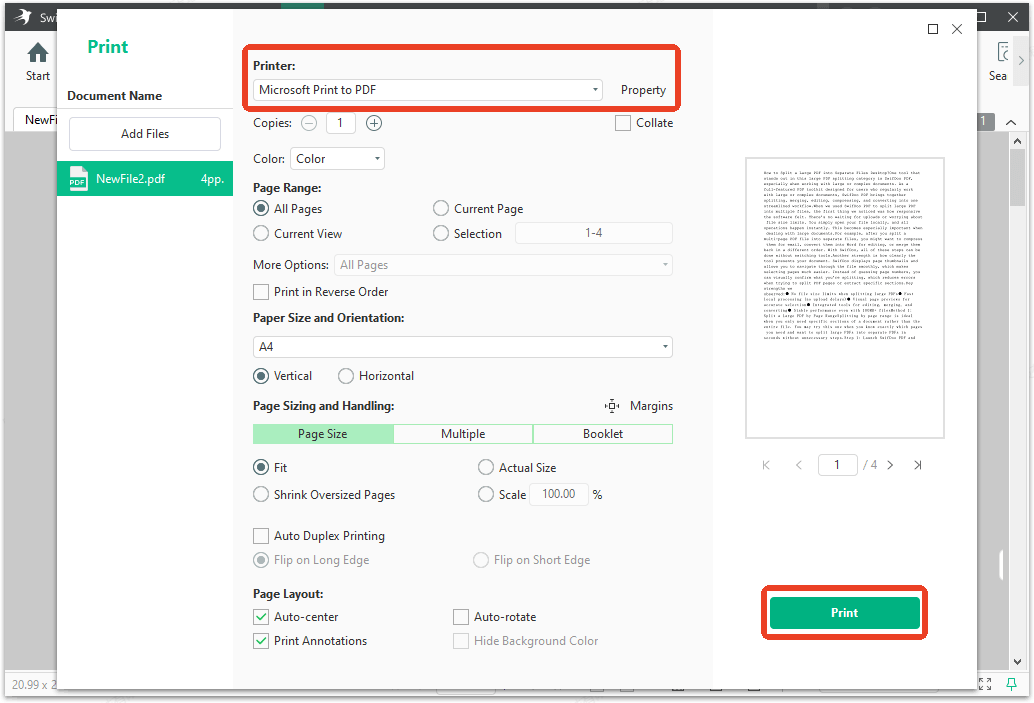
Task: Uncheck Print Annotations option
Action: (261, 640)
